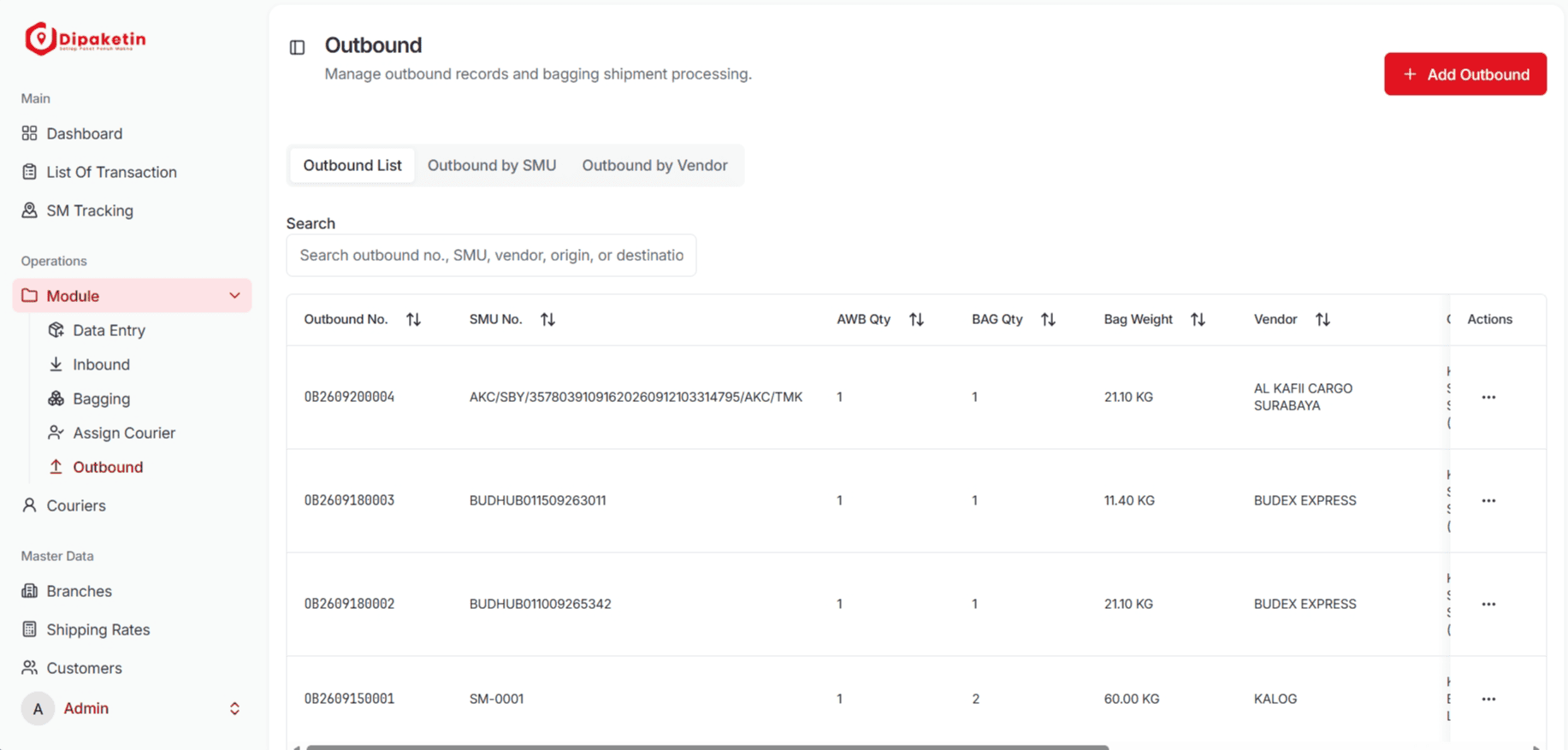Click the Assign Courier icon
1568x750 pixels.
click(x=56, y=433)
